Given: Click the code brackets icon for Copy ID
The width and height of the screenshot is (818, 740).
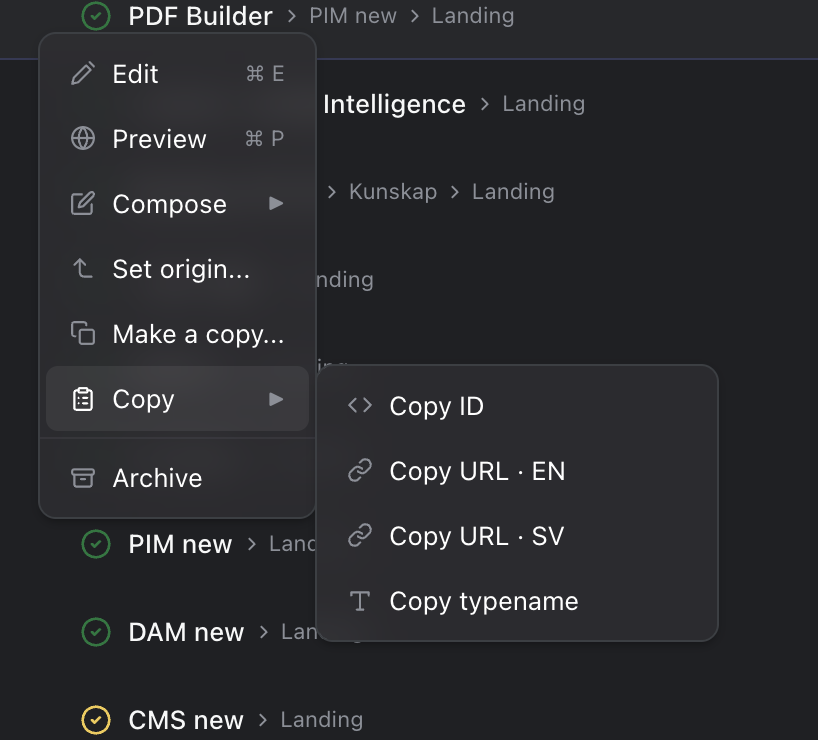Looking at the screenshot, I should point(360,405).
